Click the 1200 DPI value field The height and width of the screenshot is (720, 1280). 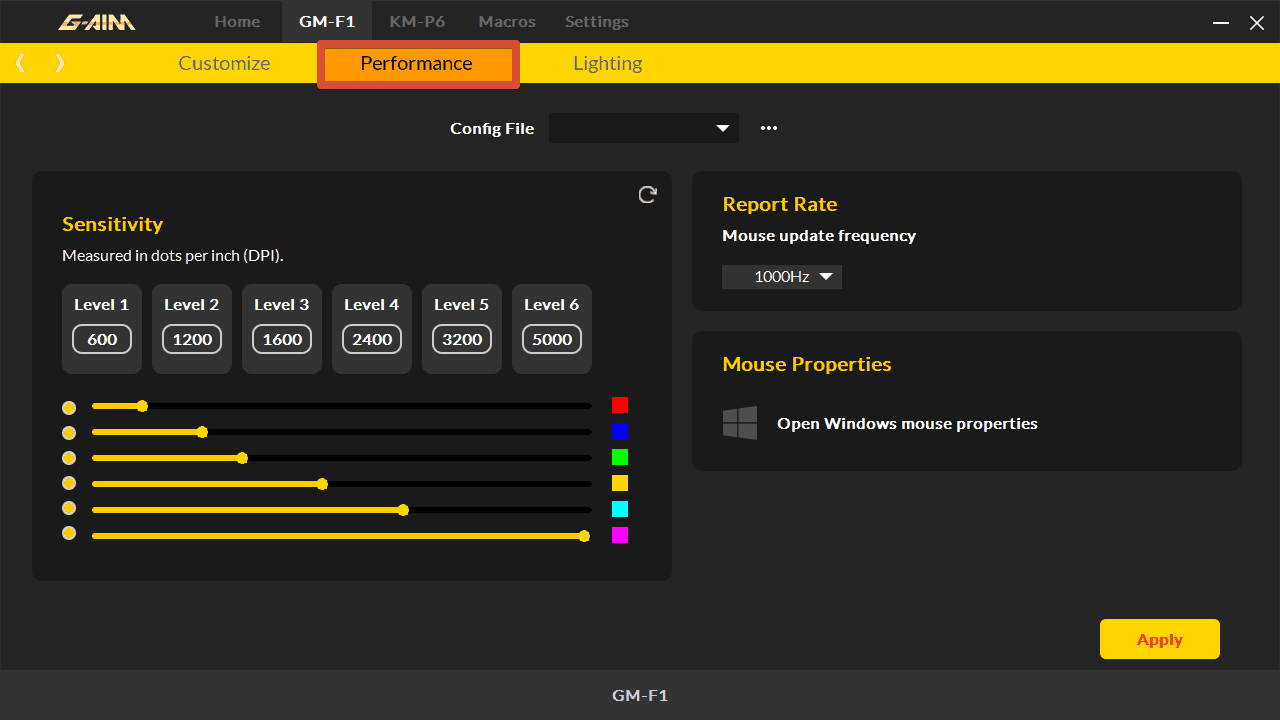coord(192,339)
